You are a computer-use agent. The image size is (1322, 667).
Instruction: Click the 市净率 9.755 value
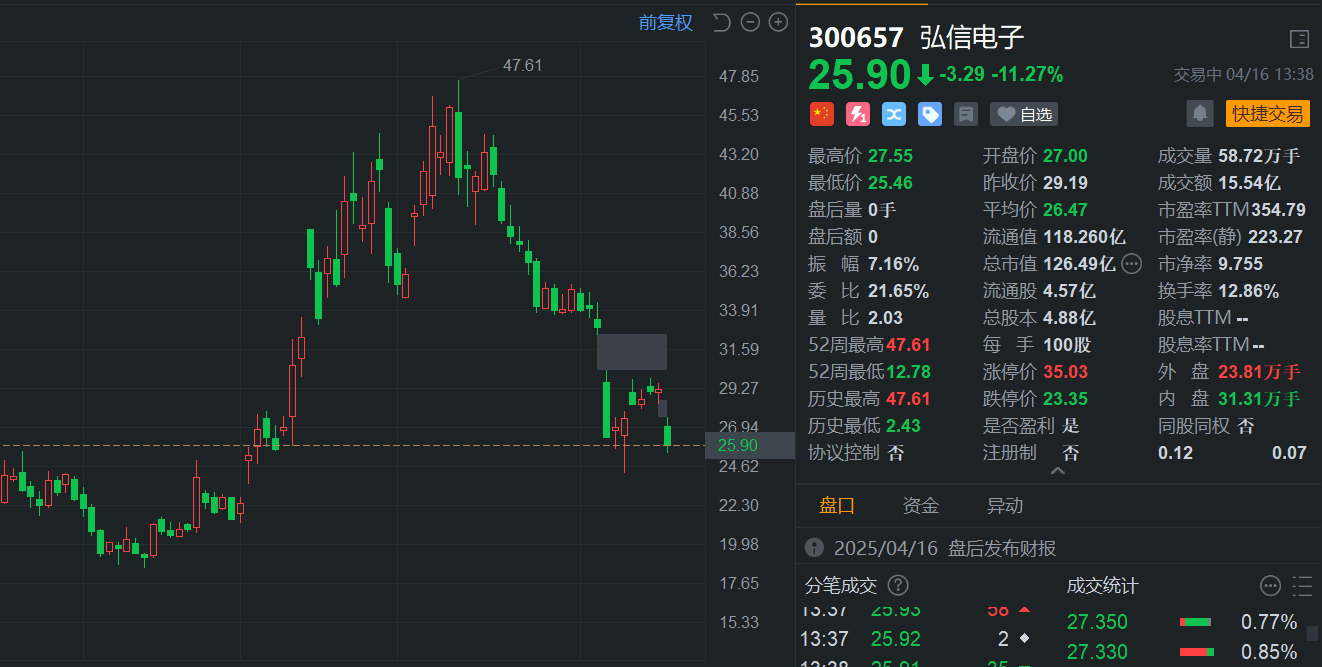click(1240, 264)
